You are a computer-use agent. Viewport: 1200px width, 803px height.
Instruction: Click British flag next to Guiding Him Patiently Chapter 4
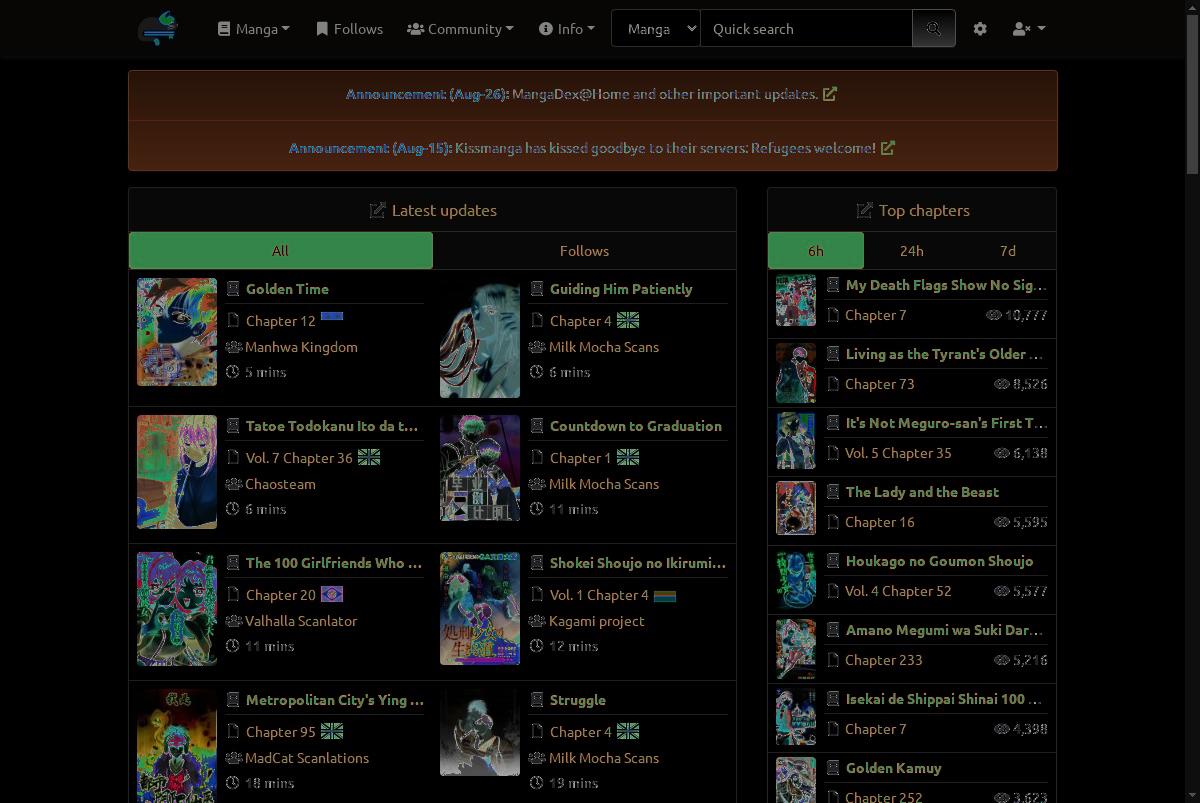click(x=628, y=321)
